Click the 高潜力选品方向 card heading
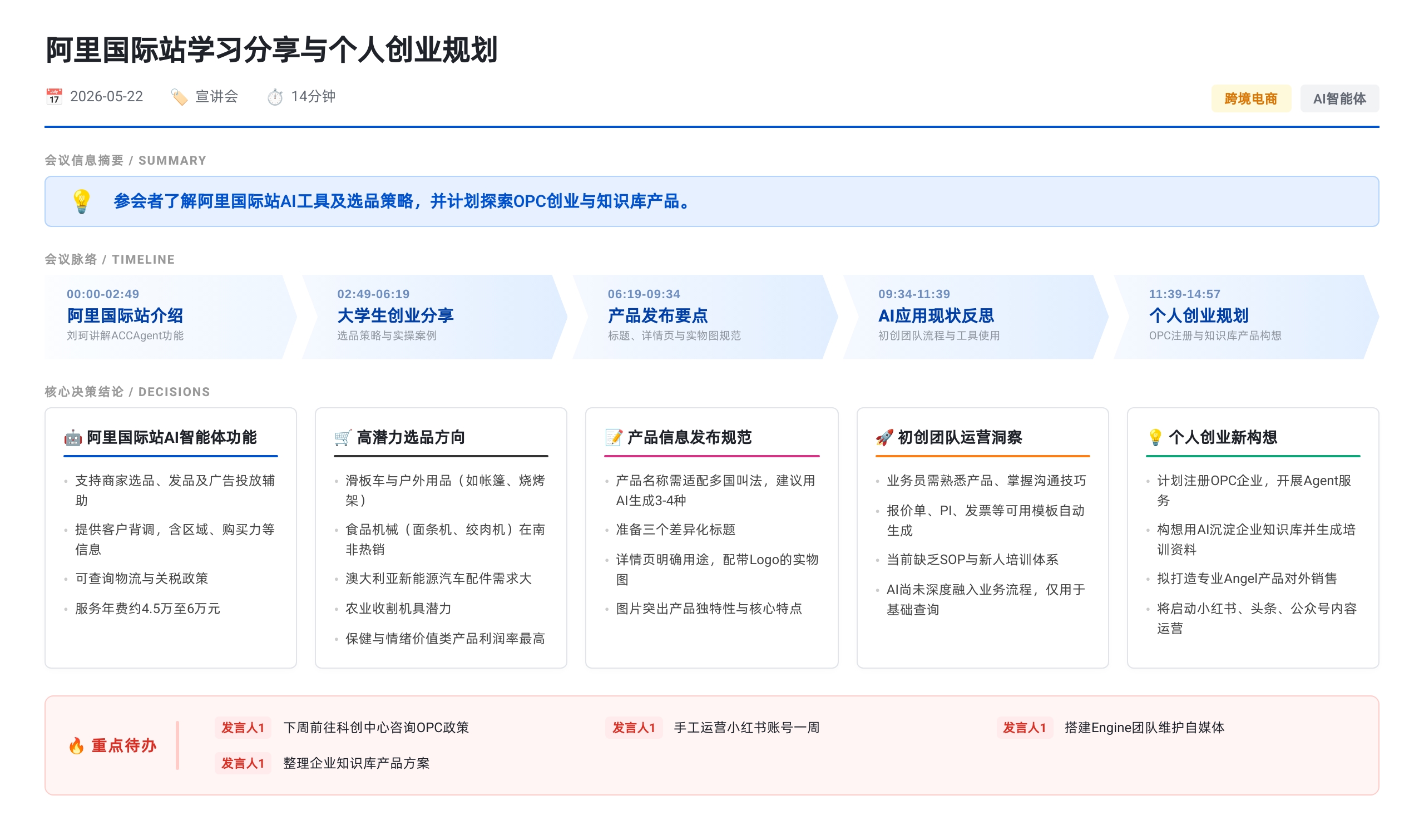Viewport: 1424px width, 840px height. (411, 438)
